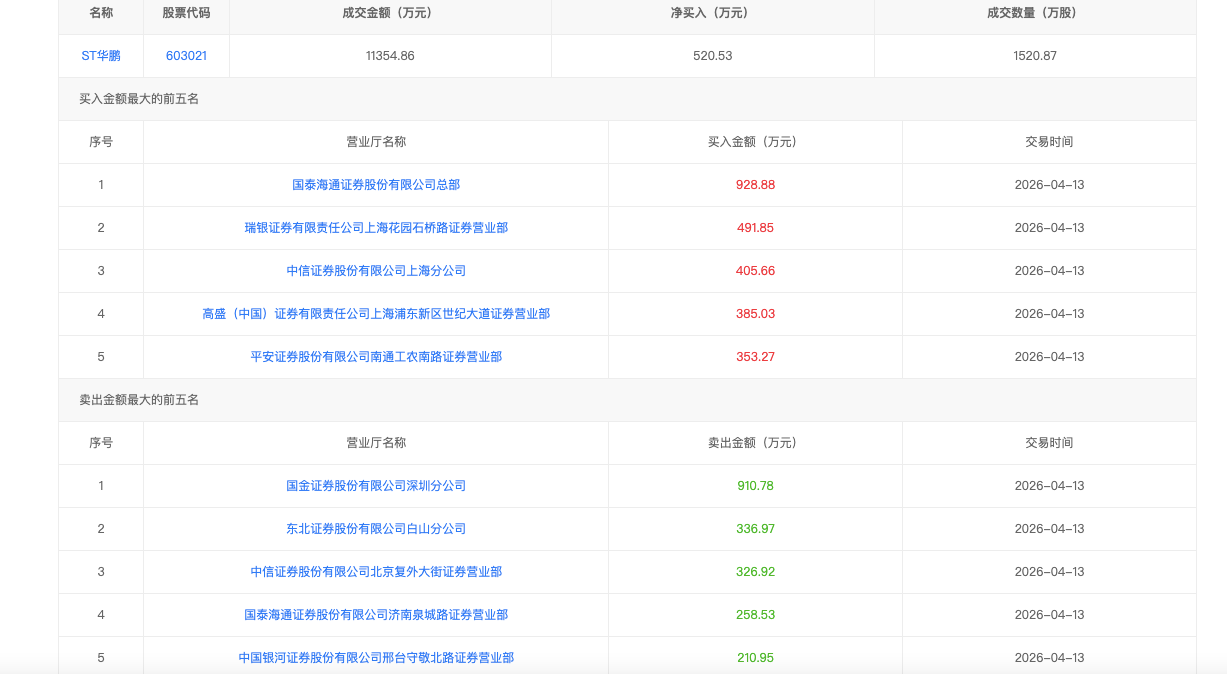
Task: Open 平安证券南通工农南路证券营业部 link
Action: tap(376, 357)
